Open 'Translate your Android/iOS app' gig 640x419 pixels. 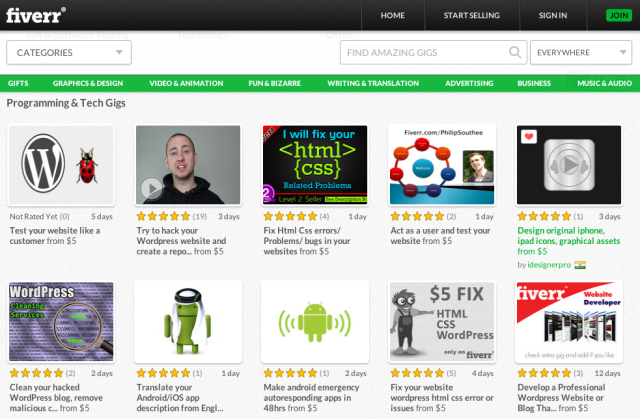pyautogui.click(x=180, y=397)
